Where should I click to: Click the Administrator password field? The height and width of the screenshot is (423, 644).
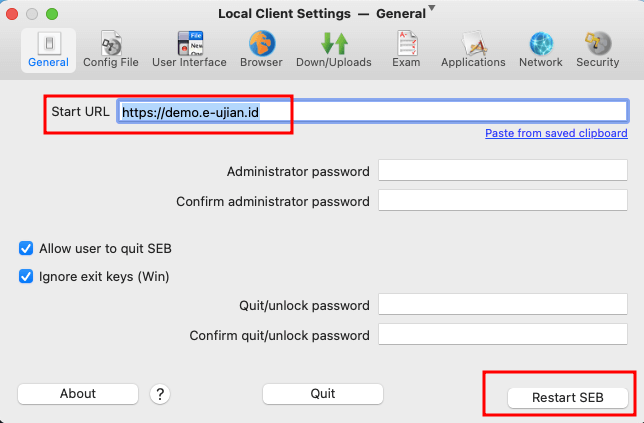(x=503, y=170)
